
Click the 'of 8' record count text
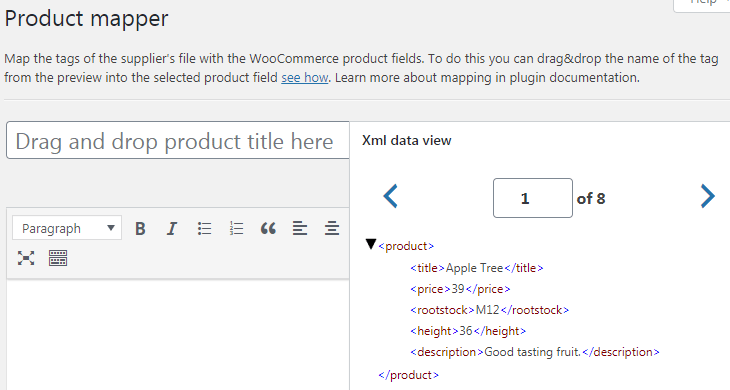pyautogui.click(x=591, y=199)
